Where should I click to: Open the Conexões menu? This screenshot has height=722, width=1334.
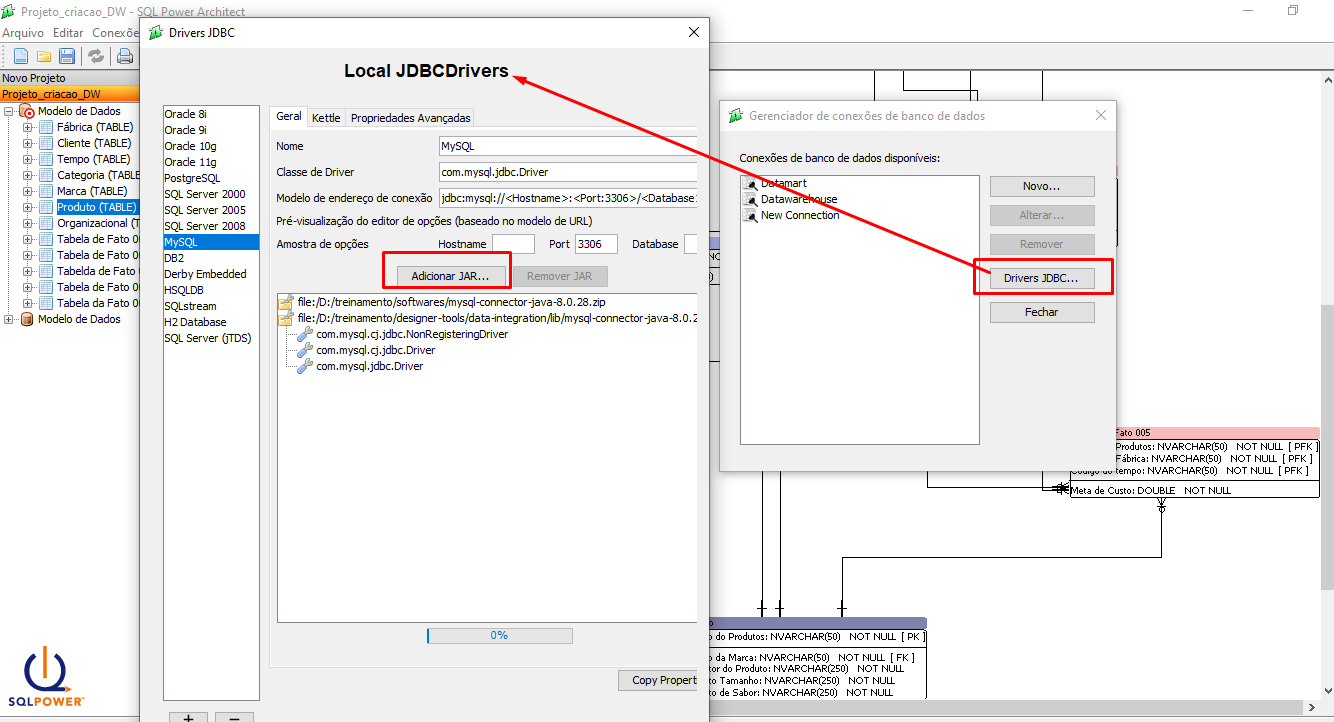[x=116, y=33]
